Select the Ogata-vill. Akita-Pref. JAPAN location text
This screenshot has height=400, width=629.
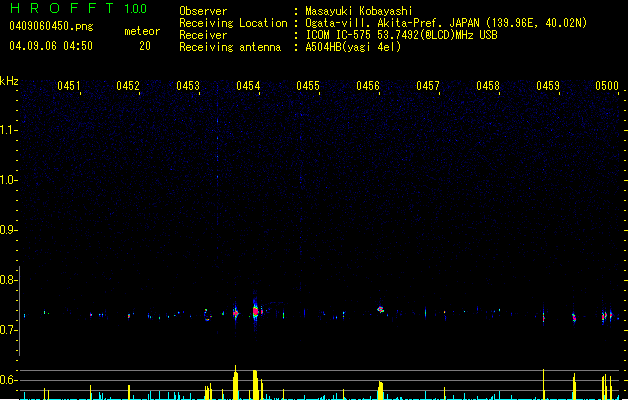point(446,23)
